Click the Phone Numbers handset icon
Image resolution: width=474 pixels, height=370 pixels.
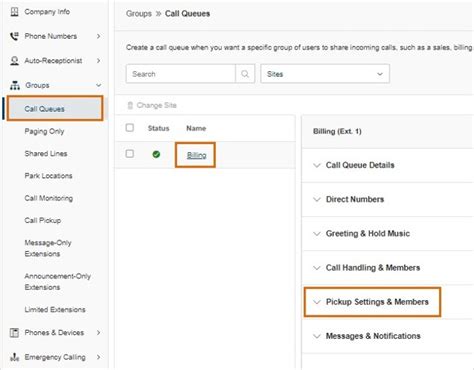[14, 36]
